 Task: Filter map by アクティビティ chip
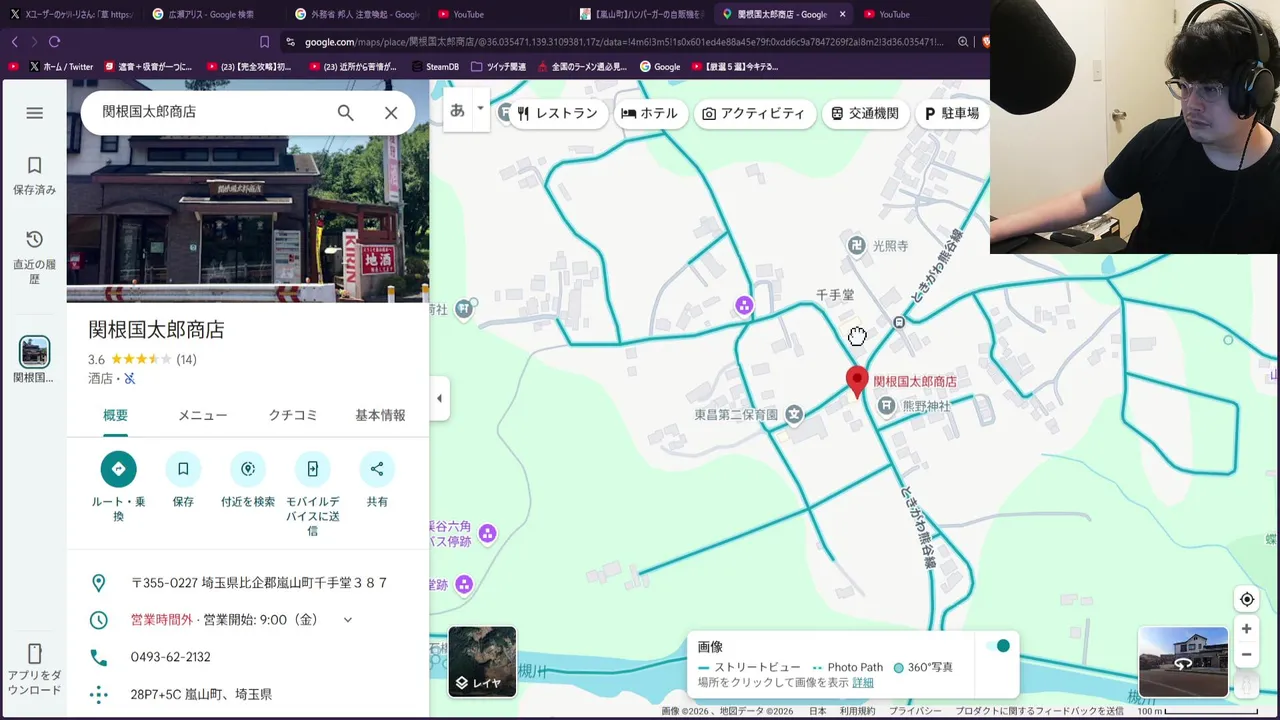click(x=753, y=114)
